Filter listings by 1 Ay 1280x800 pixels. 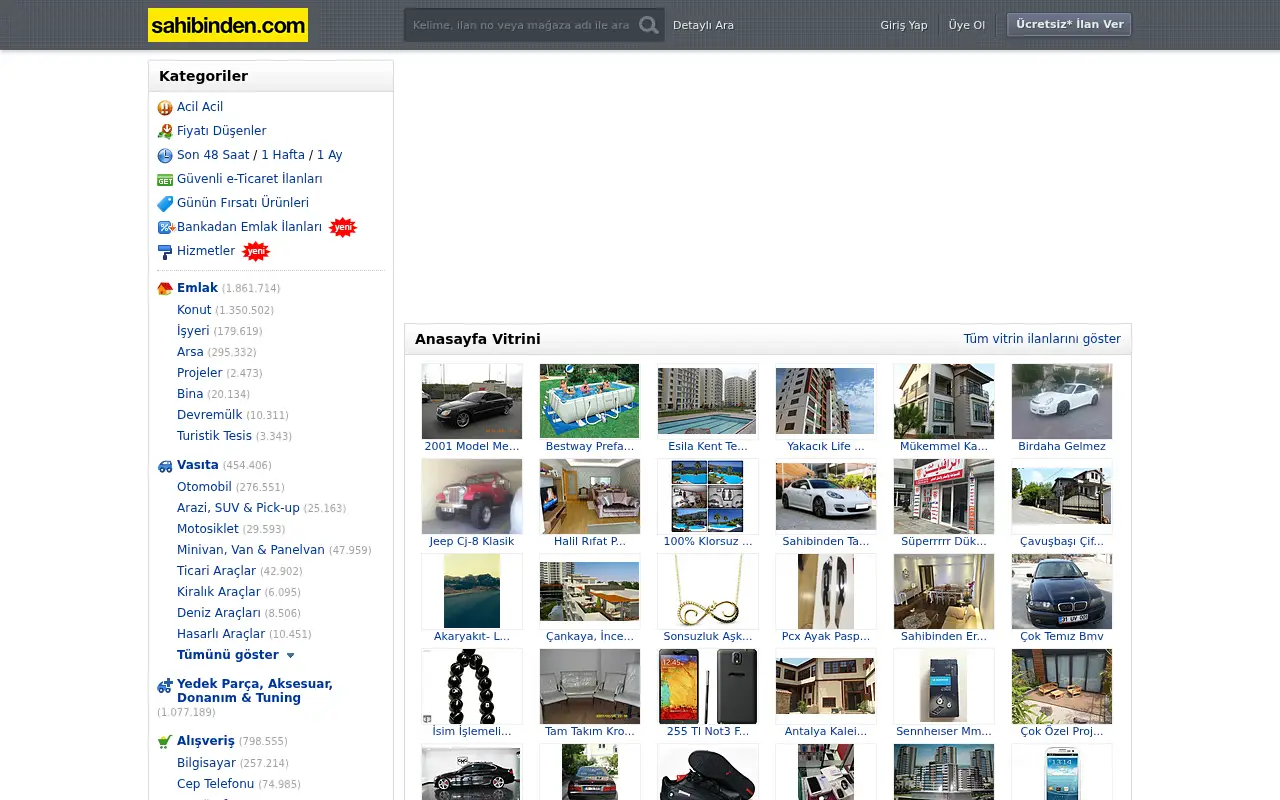point(330,155)
